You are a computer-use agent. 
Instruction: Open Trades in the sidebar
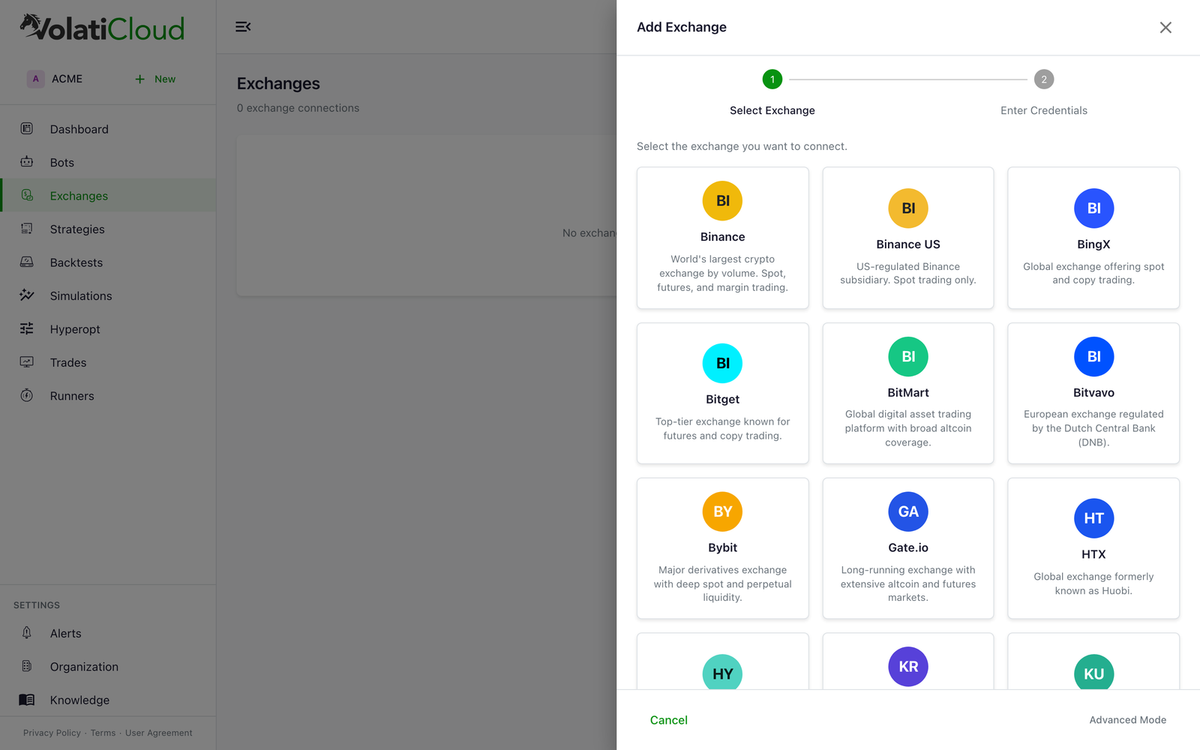108,362
